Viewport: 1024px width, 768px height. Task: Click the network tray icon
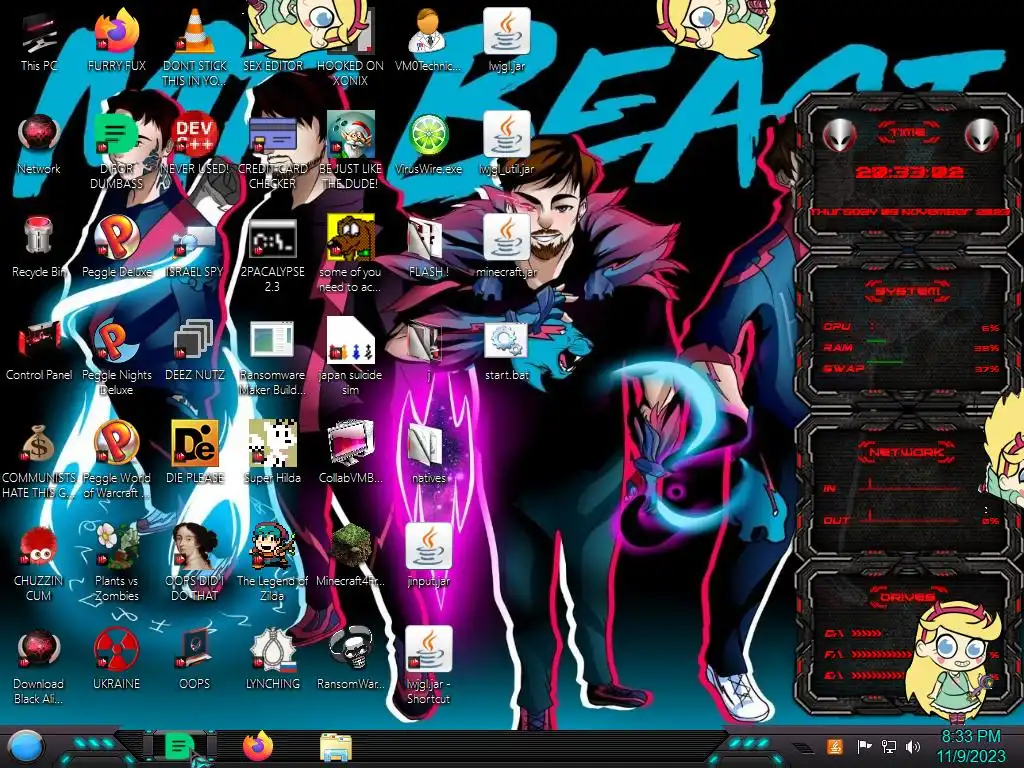pyautogui.click(x=888, y=746)
